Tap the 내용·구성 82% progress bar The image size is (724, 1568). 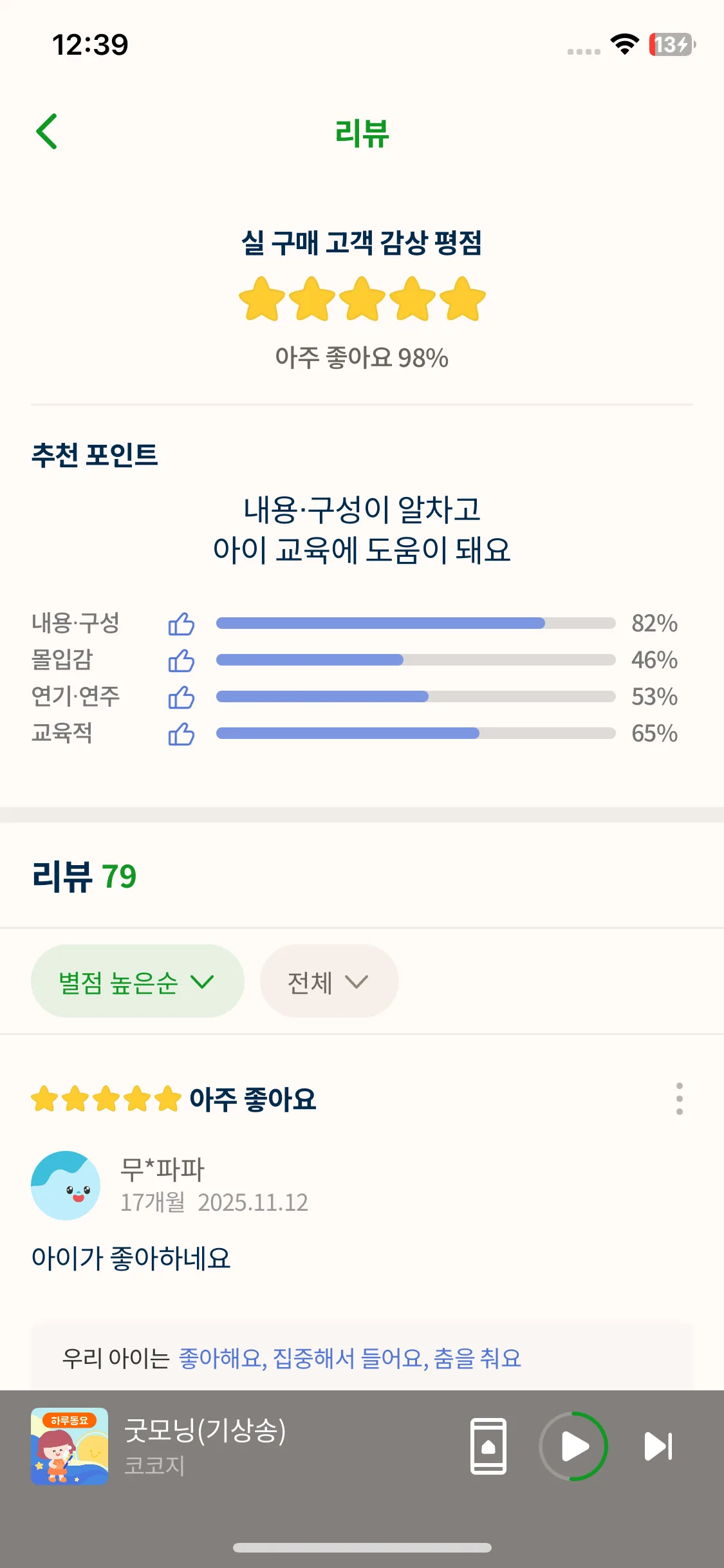(415, 623)
